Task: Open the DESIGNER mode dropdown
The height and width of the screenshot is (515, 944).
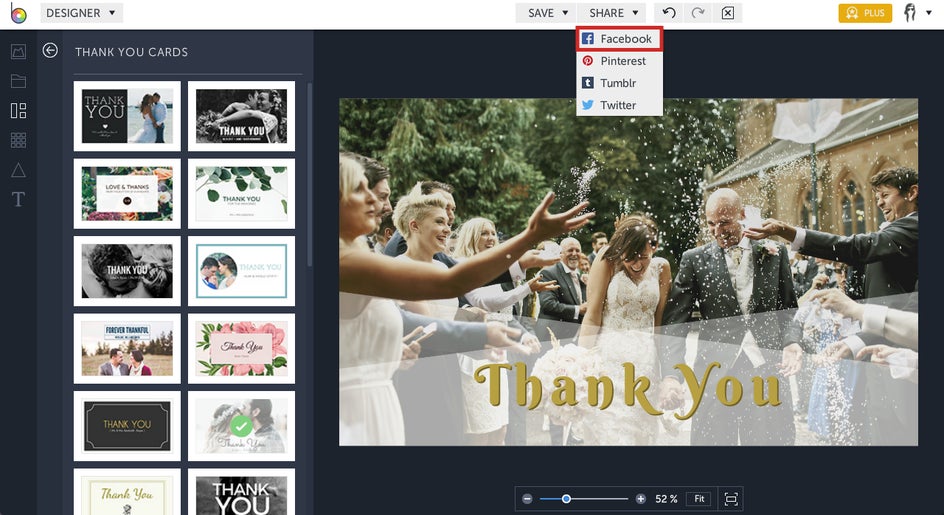Action: [81, 13]
